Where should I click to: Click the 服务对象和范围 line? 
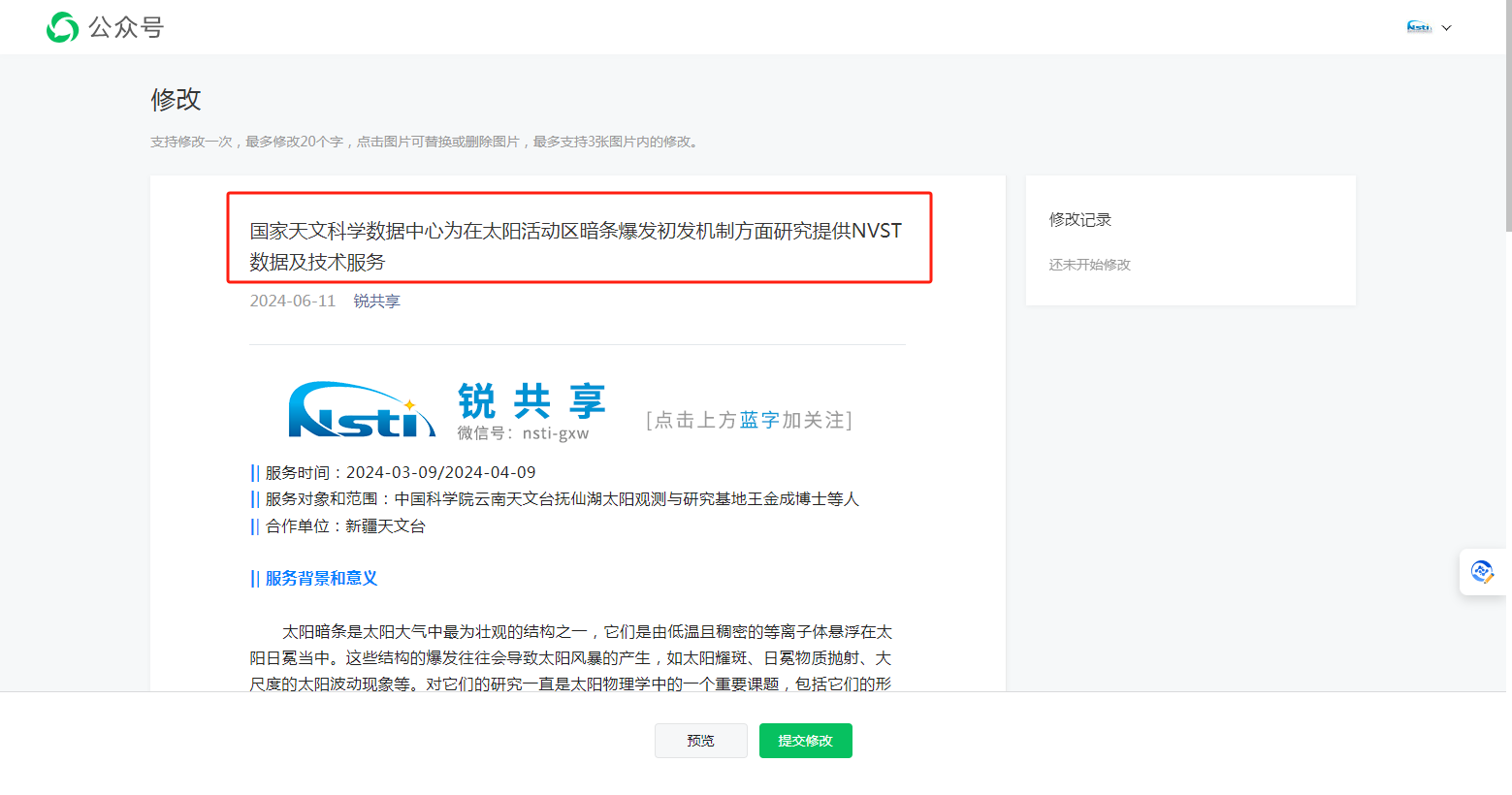[555, 498]
